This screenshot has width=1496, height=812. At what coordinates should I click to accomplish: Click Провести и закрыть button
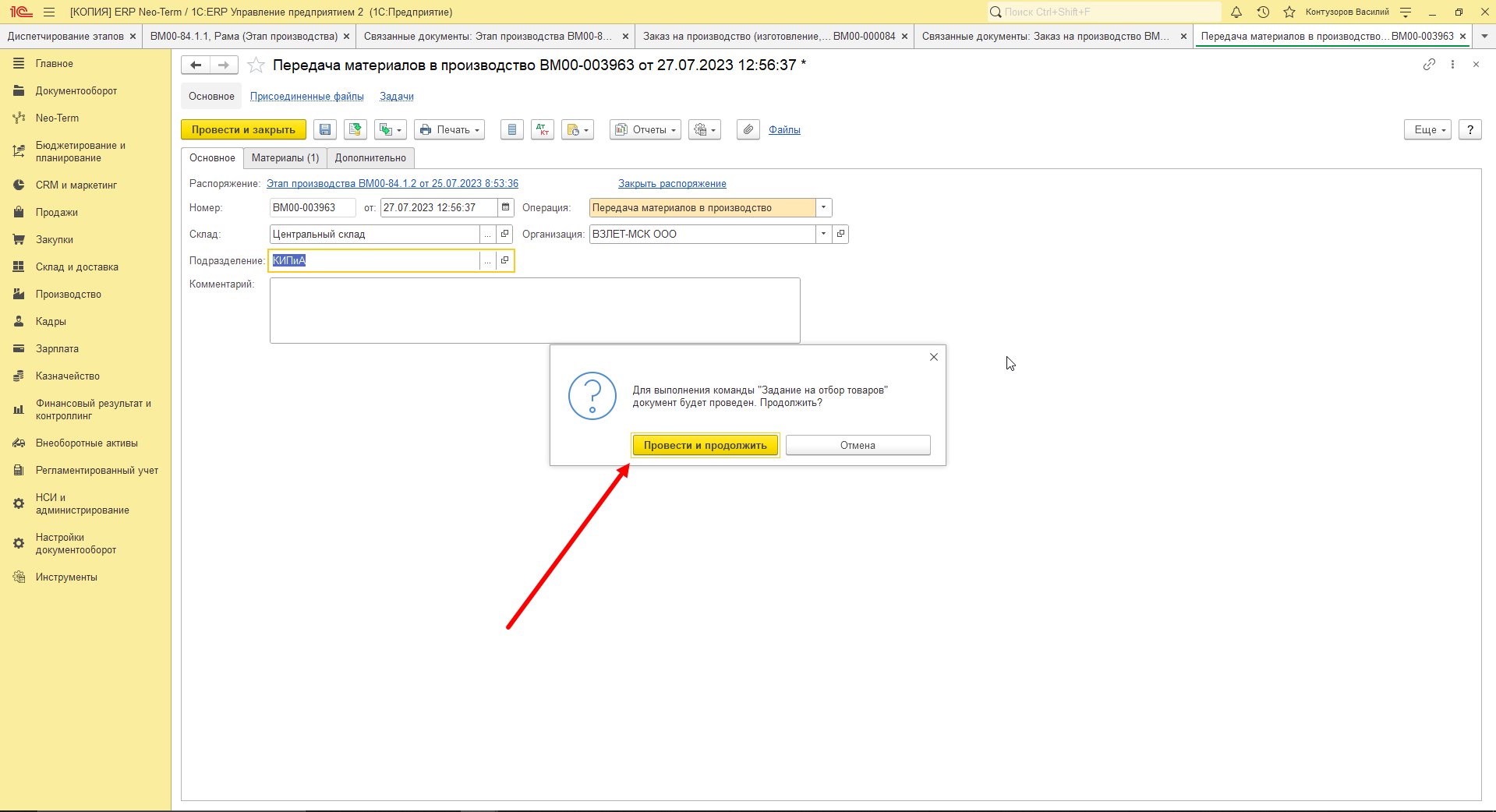coord(243,130)
